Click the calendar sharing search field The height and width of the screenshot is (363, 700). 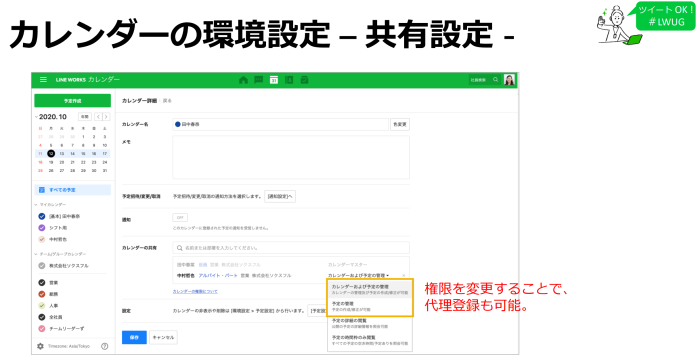click(x=291, y=248)
